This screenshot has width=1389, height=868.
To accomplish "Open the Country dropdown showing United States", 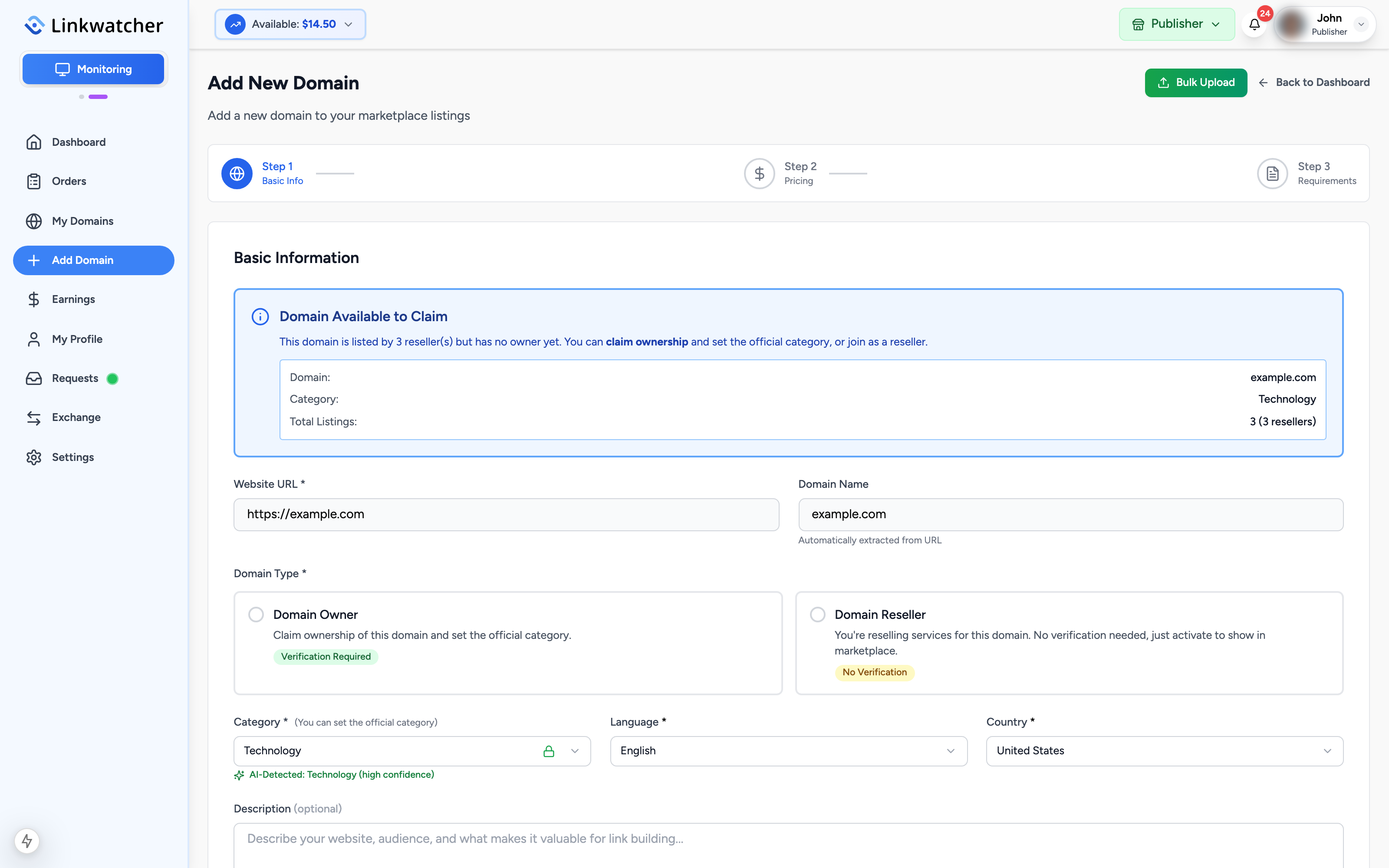I will (x=1165, y=751).
